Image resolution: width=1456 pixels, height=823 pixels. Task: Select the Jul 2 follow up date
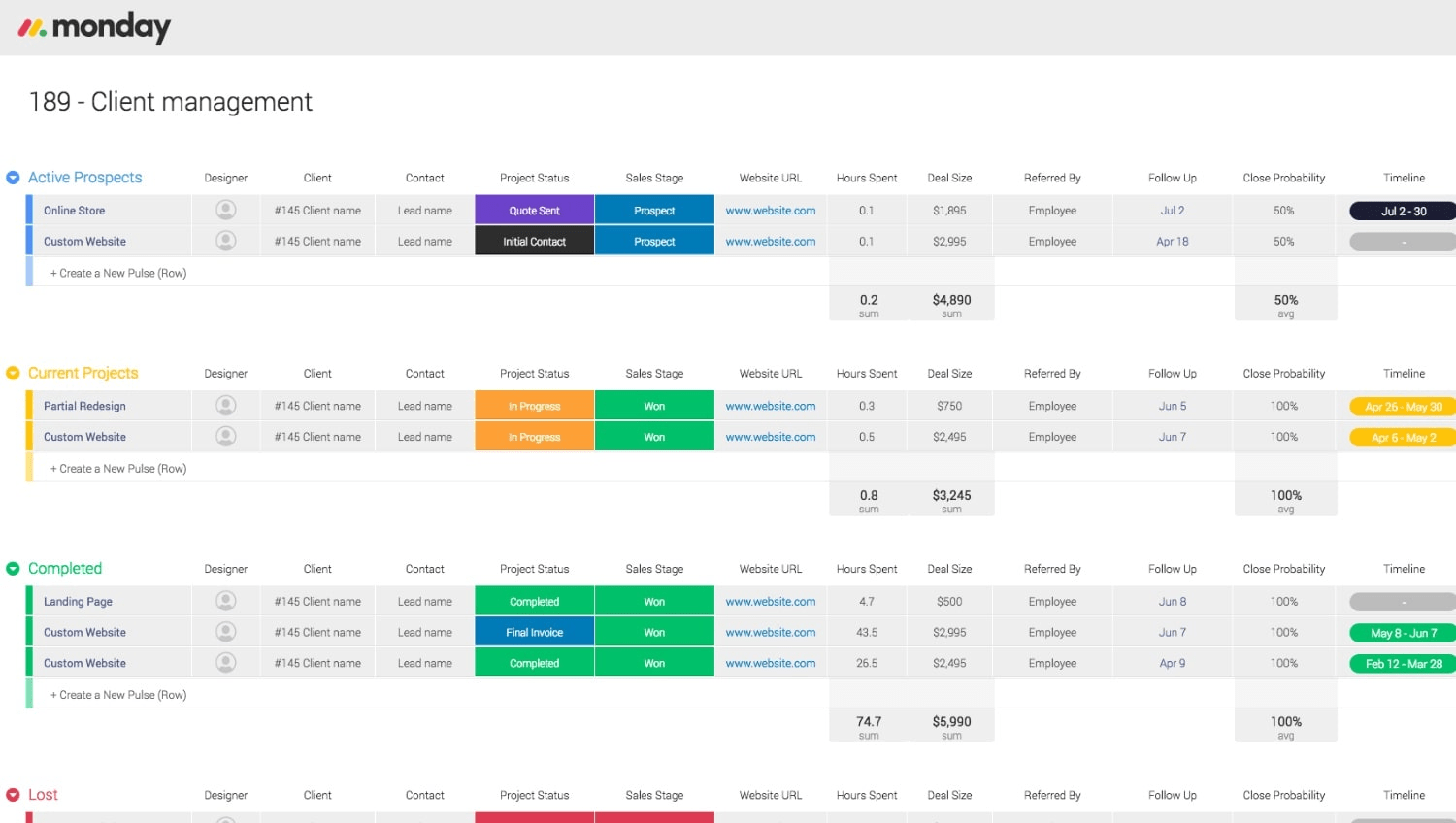coord(1172,211)
